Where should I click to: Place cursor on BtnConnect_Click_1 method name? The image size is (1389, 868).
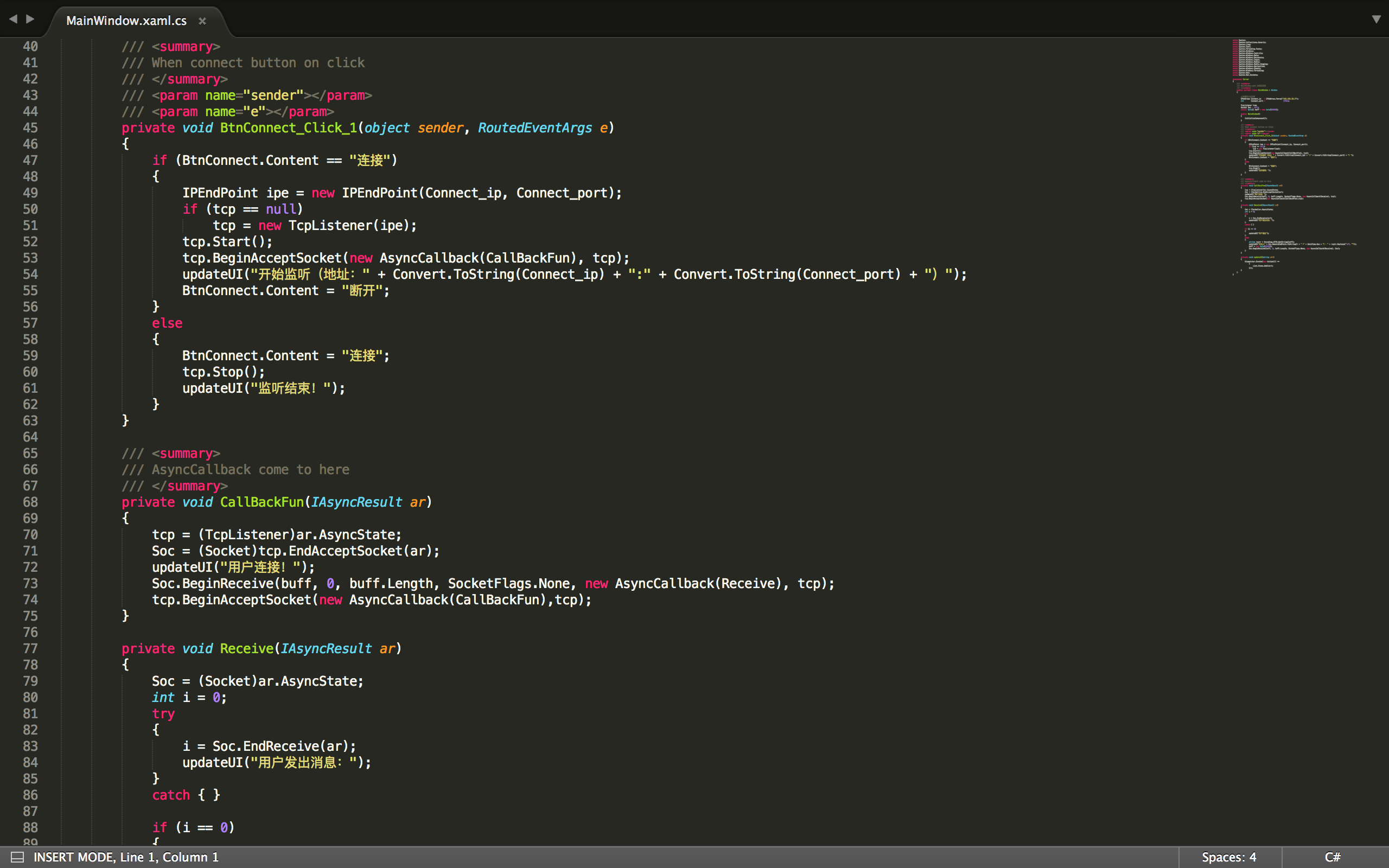click(289, 127)
